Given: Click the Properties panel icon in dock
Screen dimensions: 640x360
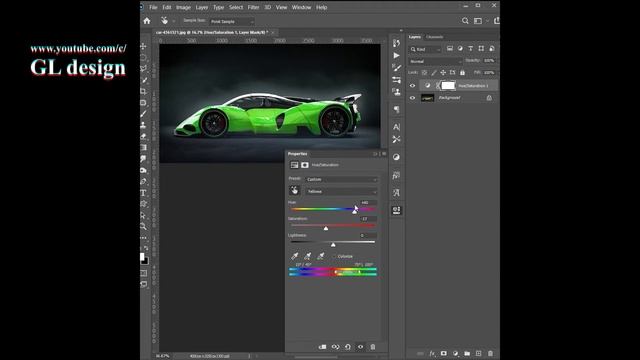Looking at the screenshot, I should [396, 210].
